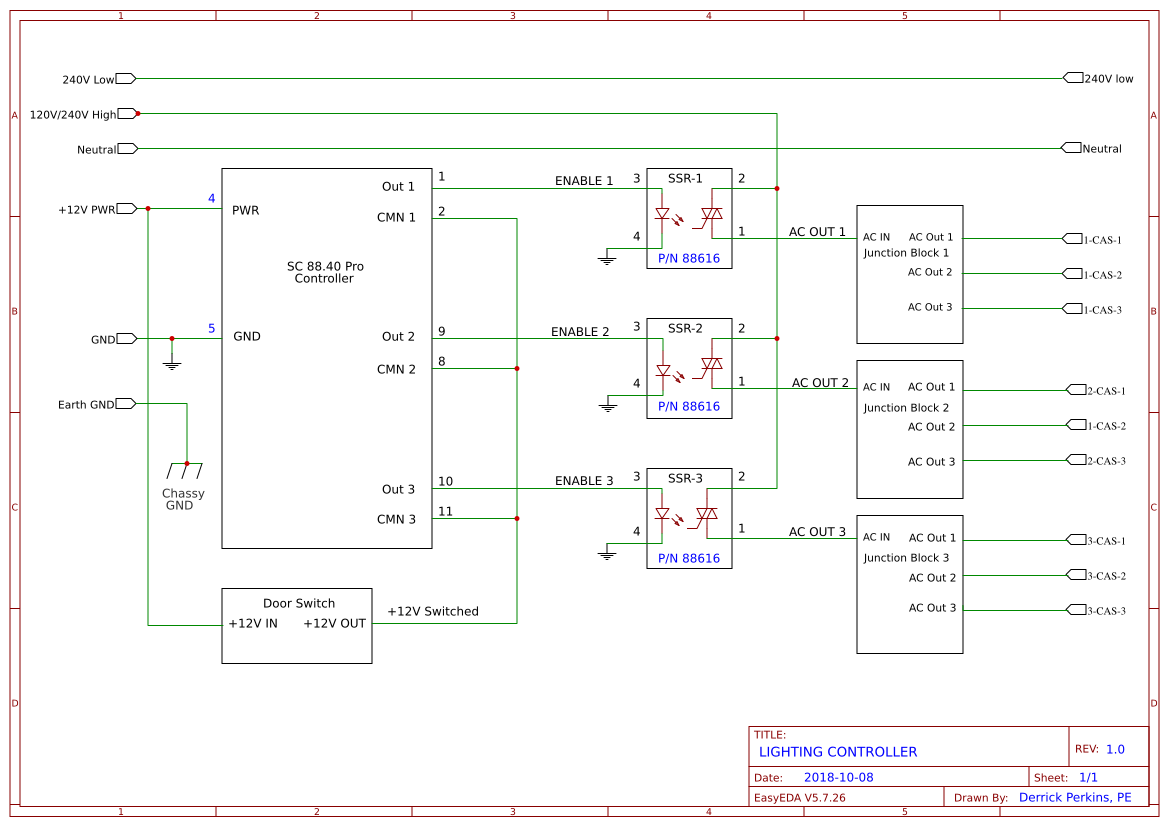Select ground symbol below the GND net
The width and height of the screenshot is (1169, 827).
pyautogui.click(x=172, y=365)
